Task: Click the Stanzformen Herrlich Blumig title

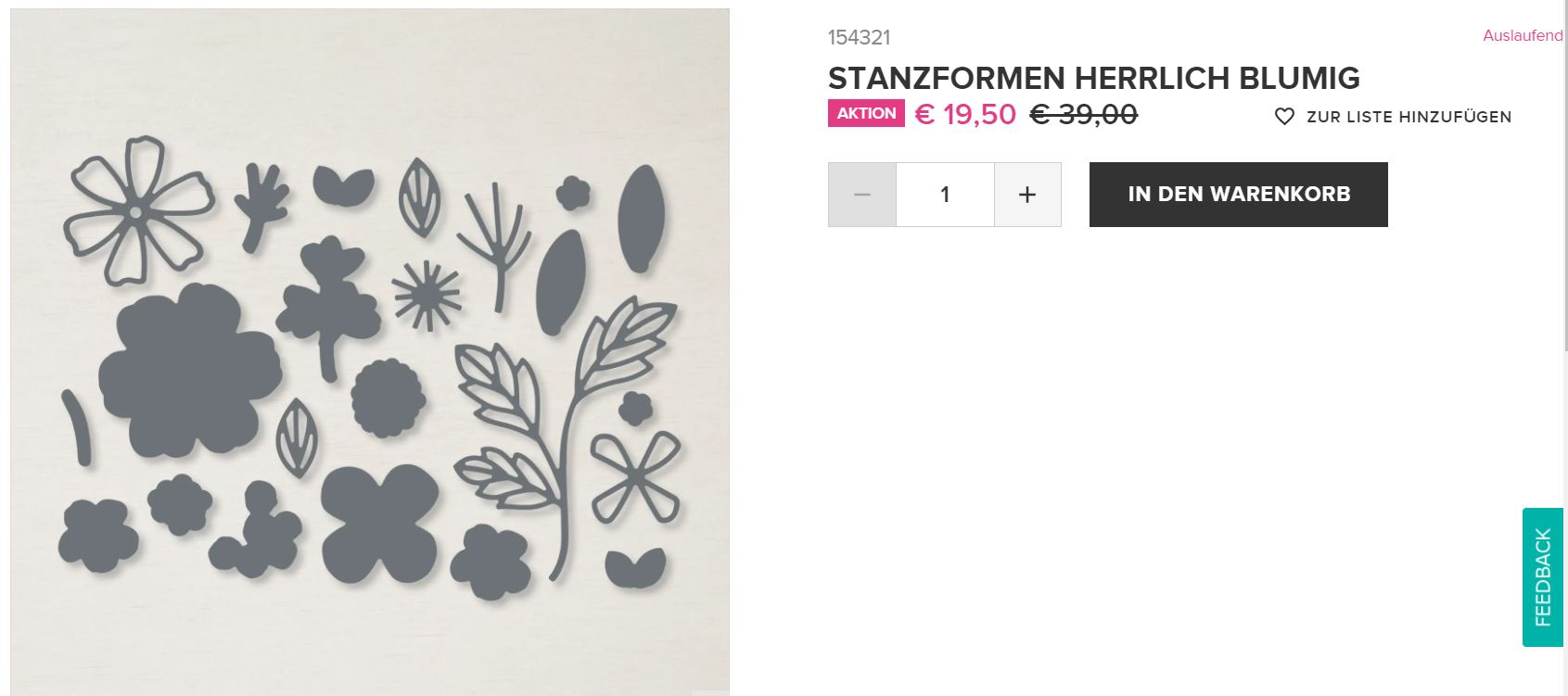Action: (x=1094, y=78)
